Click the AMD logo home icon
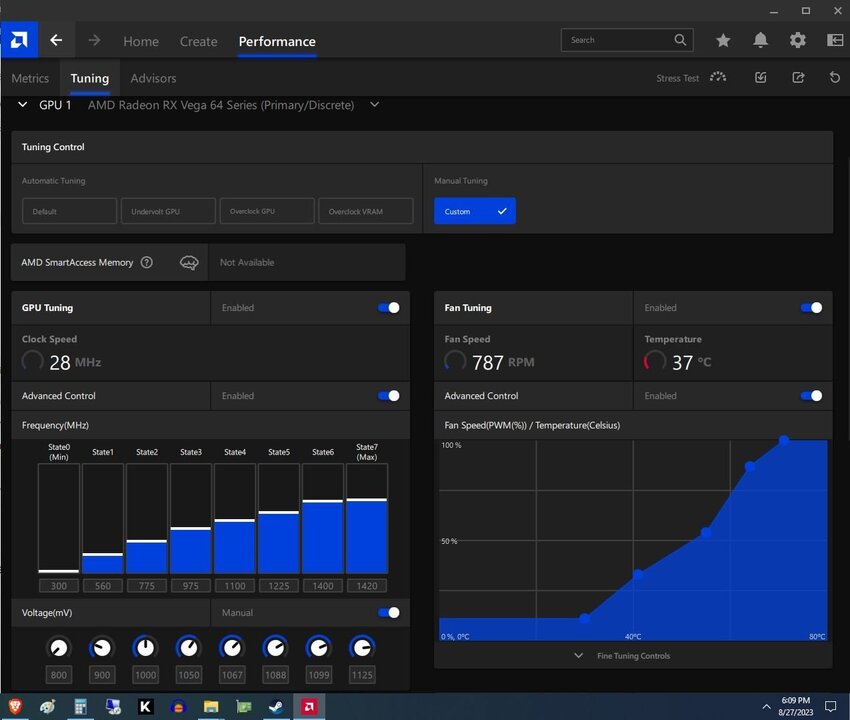This screenshot has height=720, width=850. click(19, 41)
